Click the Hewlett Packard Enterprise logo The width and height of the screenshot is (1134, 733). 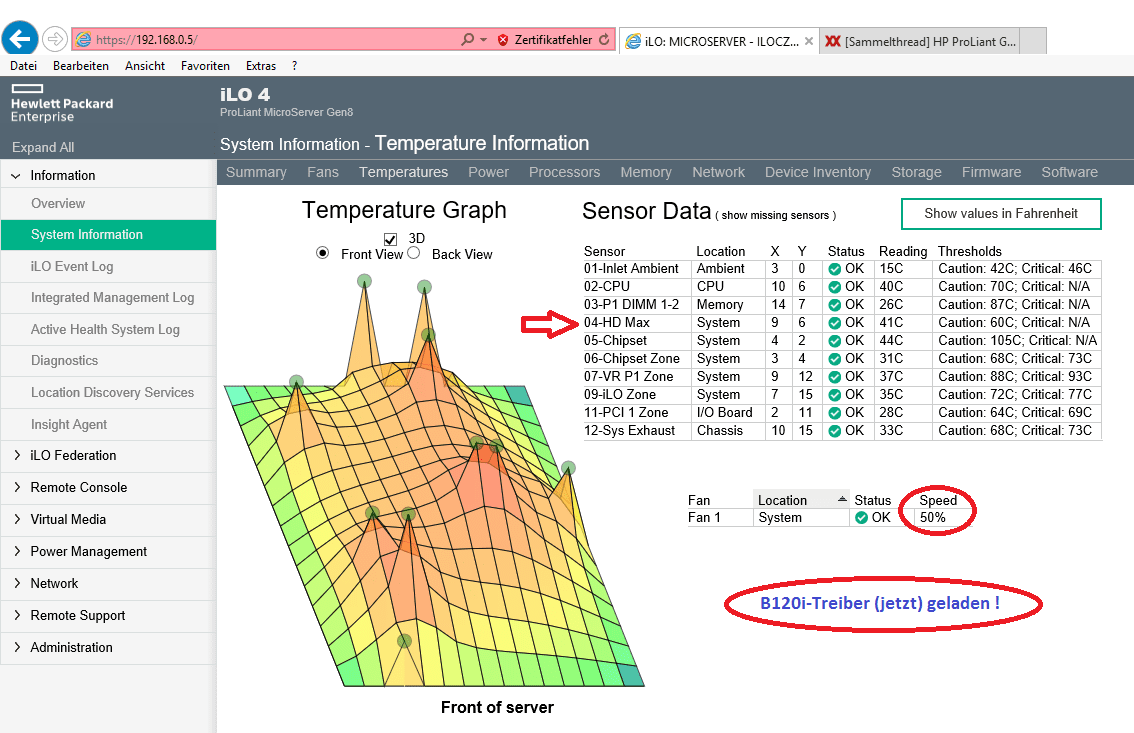(x=62, y=103)
